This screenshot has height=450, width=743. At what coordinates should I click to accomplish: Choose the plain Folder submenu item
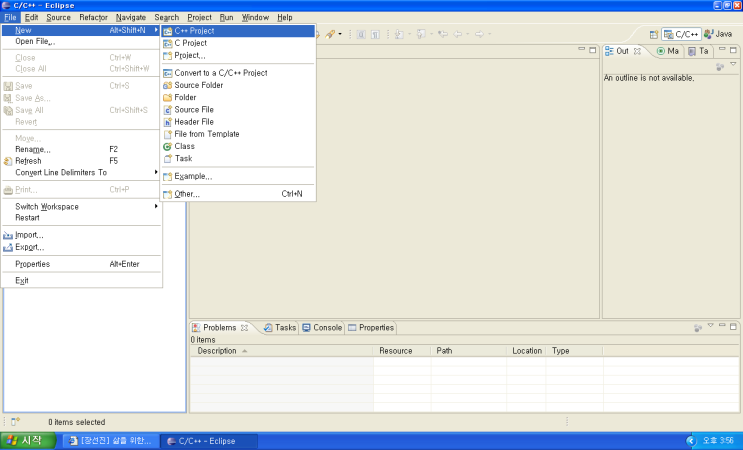[x=238, y=98]
